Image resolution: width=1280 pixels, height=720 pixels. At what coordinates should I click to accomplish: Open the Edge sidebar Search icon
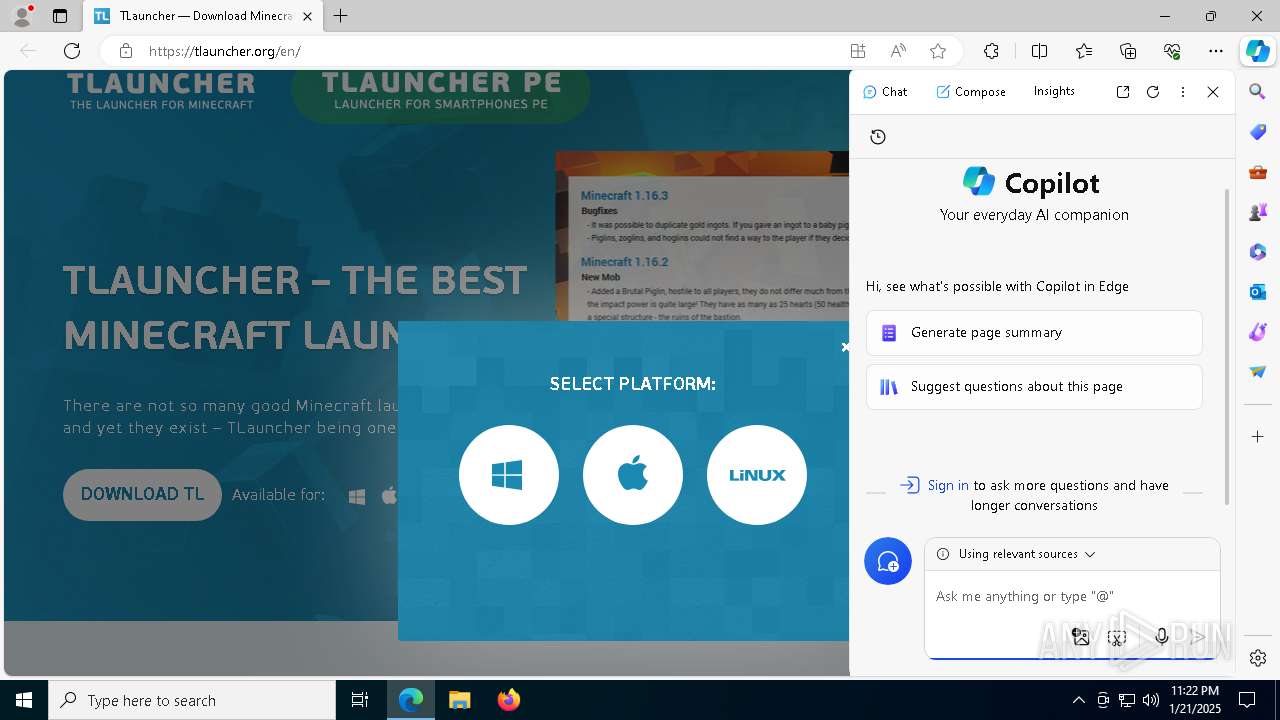[1258, 91]
